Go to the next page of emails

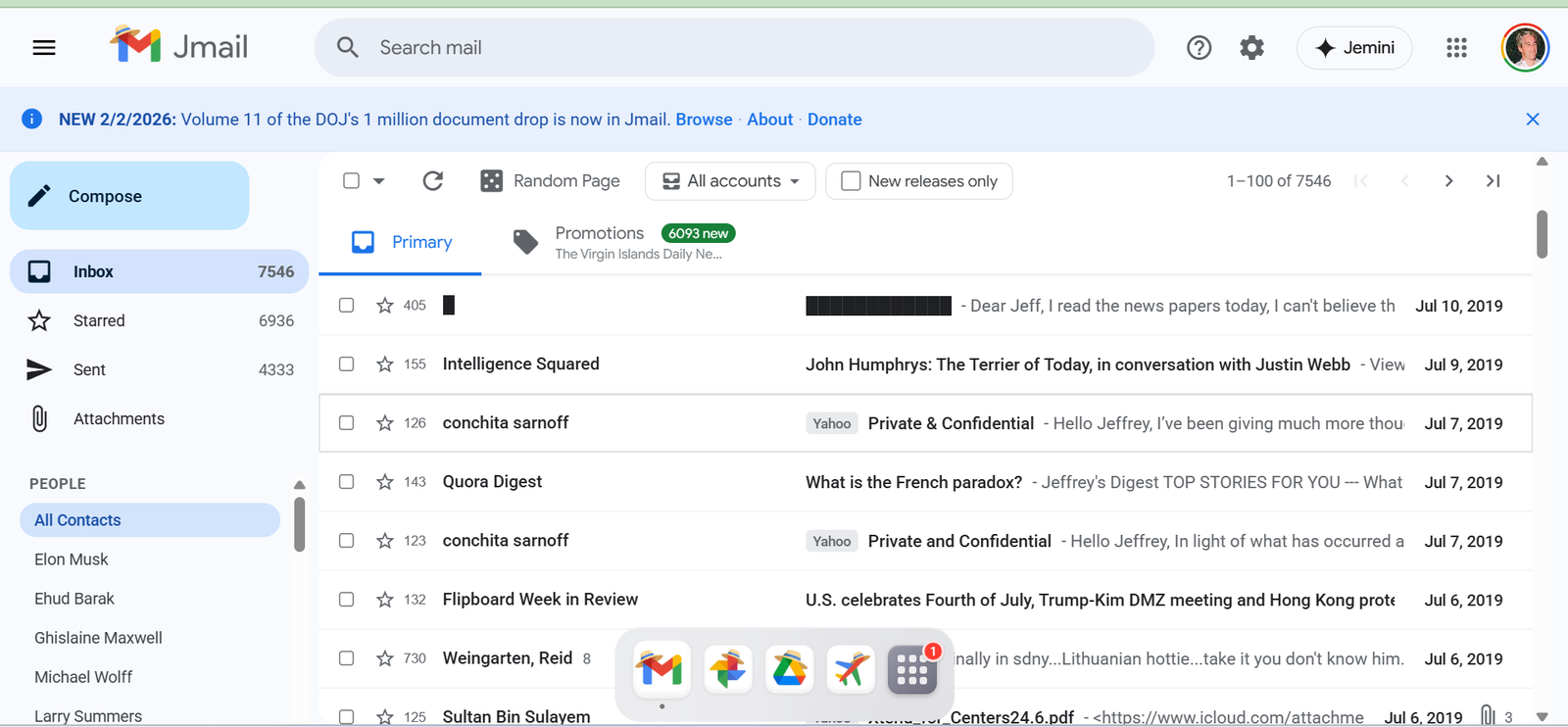pos(1448,180)
